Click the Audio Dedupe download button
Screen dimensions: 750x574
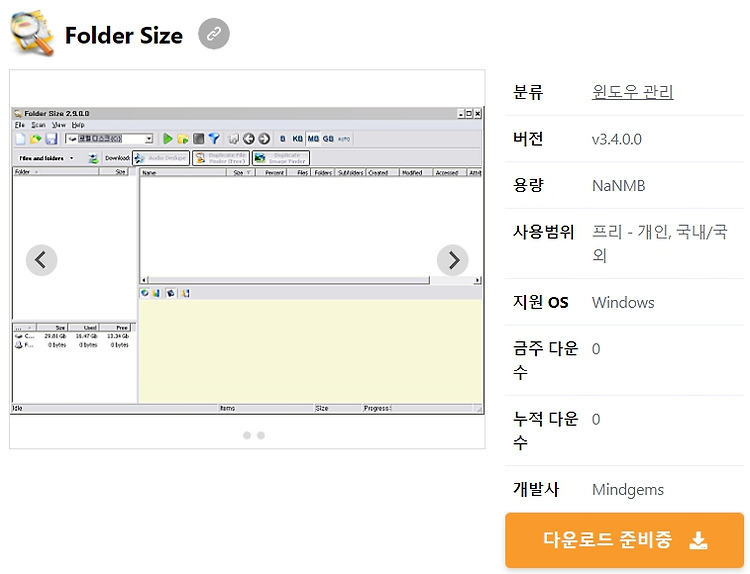pyautogui.click(x=161, y=158)
